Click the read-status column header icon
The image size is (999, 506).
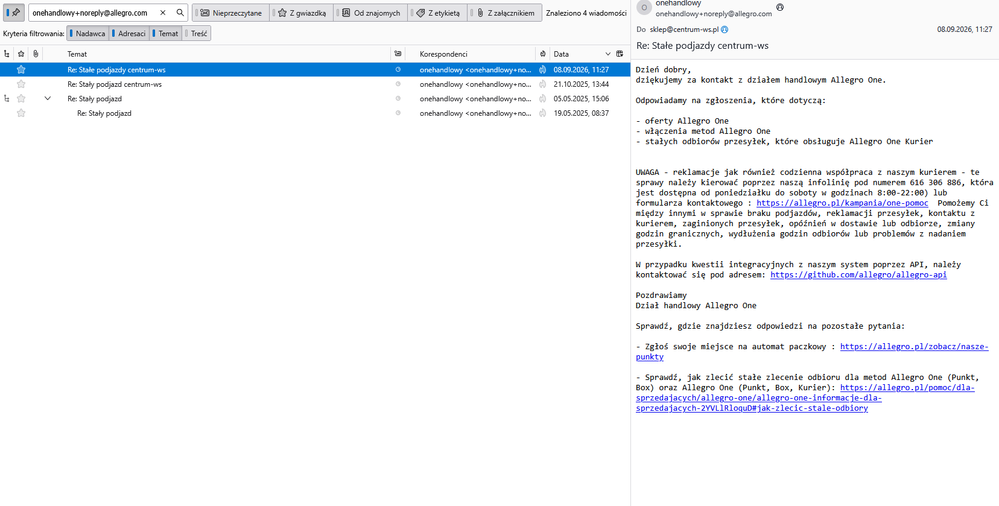click(398, 54)
